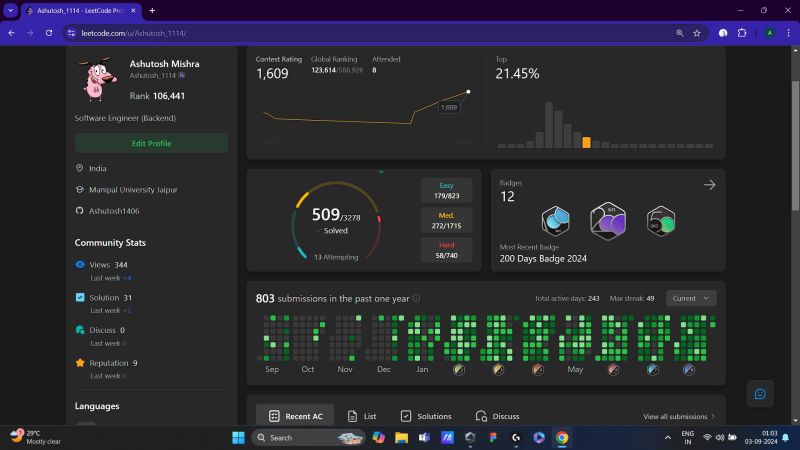Open browser zoom indicator icon
Screen dimensions: 800x450
(680, 33)
